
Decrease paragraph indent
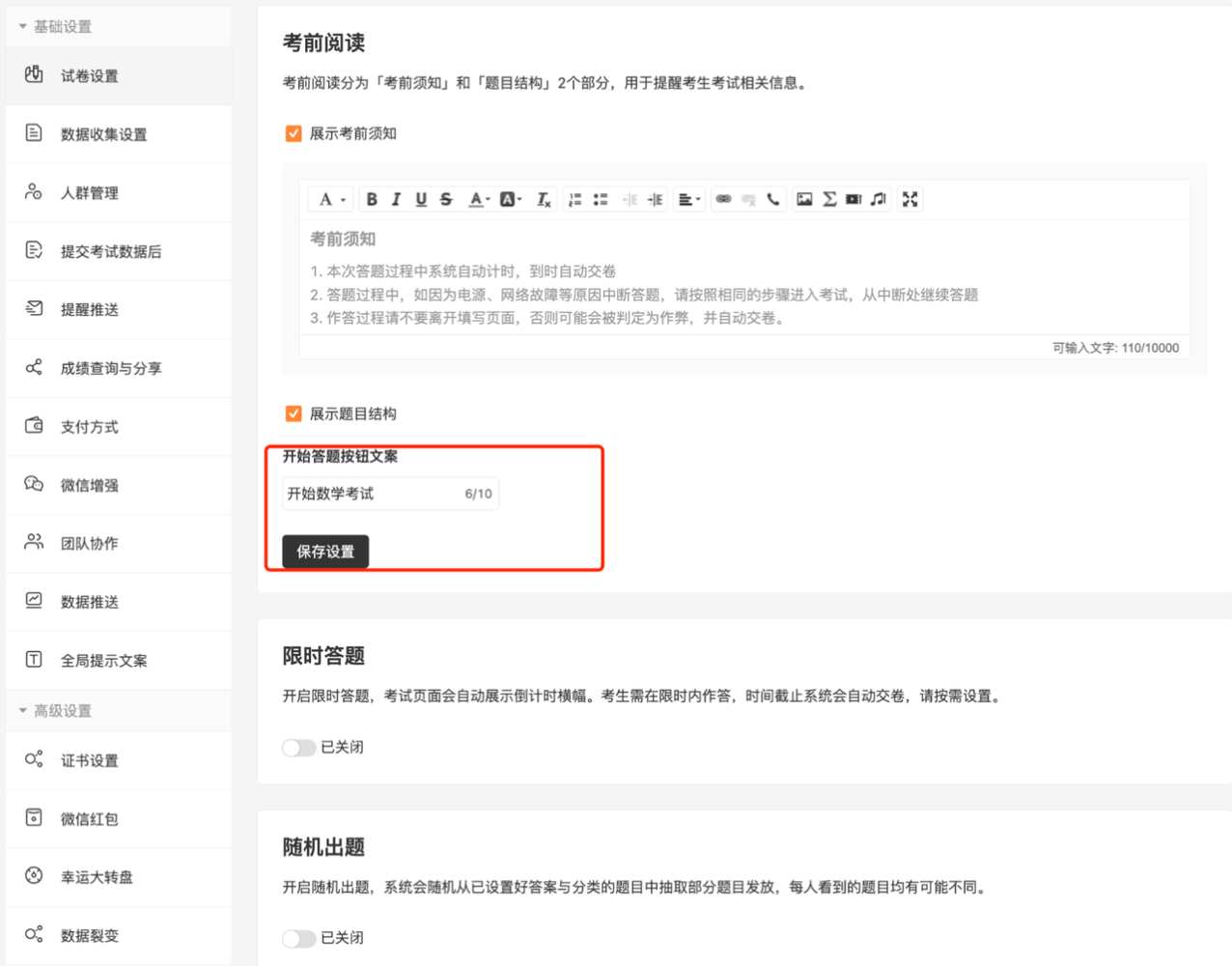click(630, 199)
